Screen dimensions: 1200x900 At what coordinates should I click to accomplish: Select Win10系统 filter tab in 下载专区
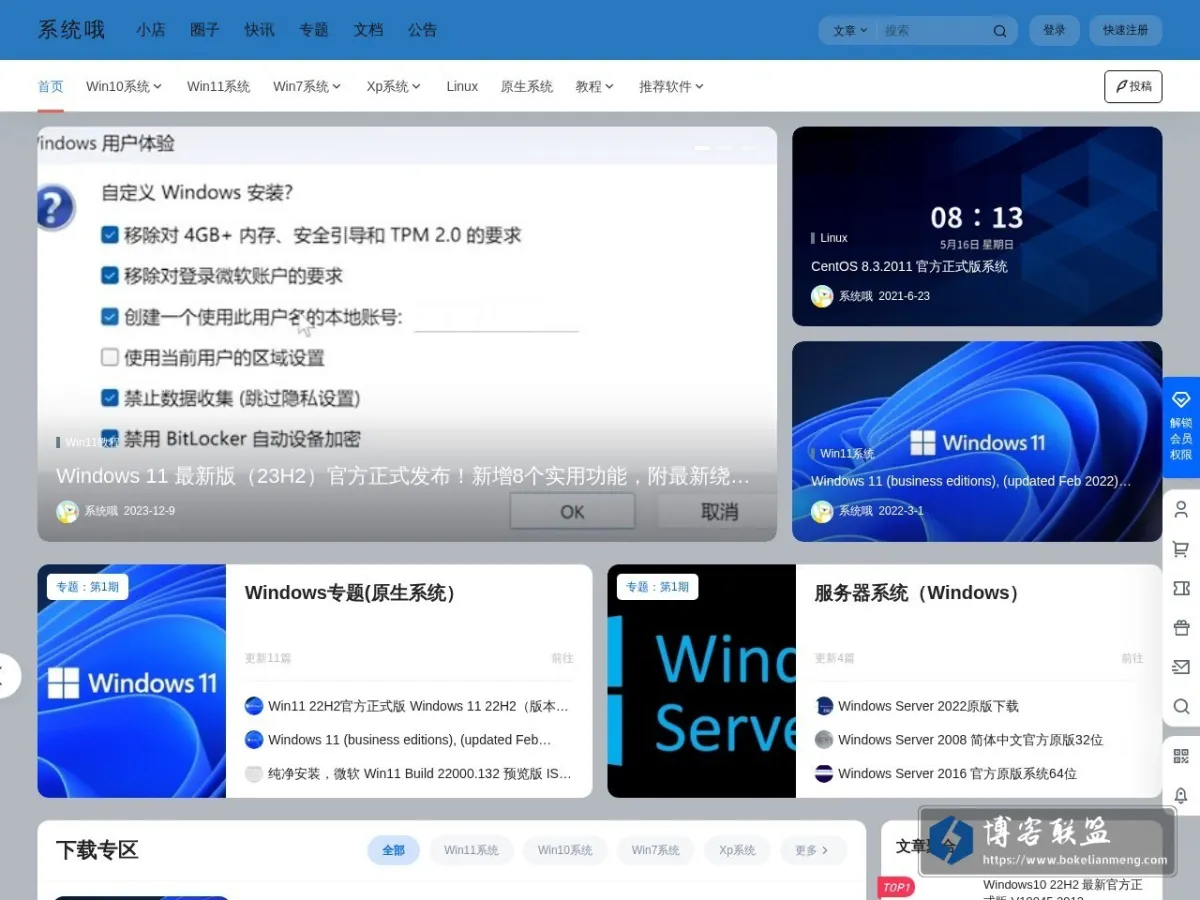565,851
